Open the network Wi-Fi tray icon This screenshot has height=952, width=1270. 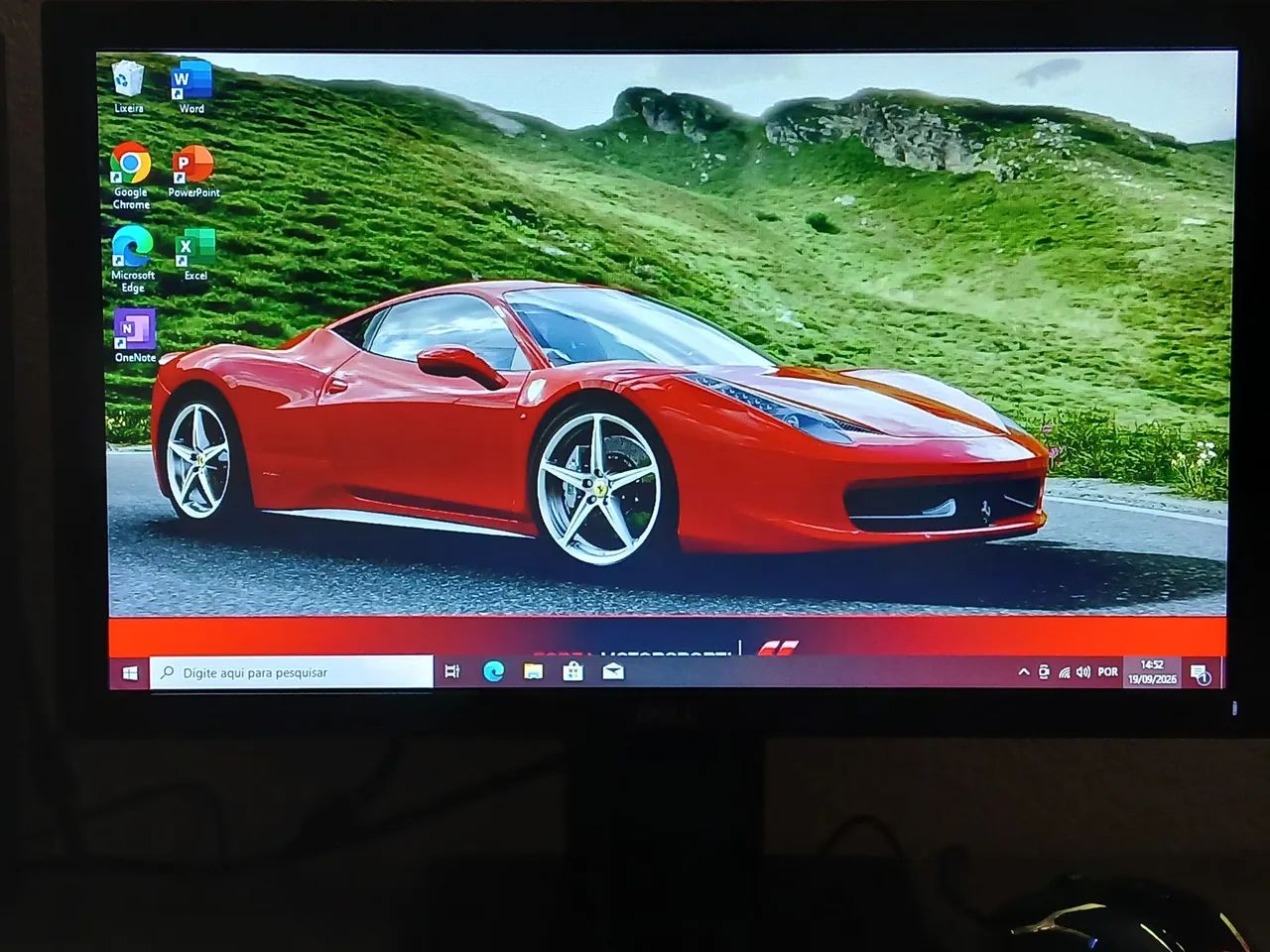[x=1065, y=671]
